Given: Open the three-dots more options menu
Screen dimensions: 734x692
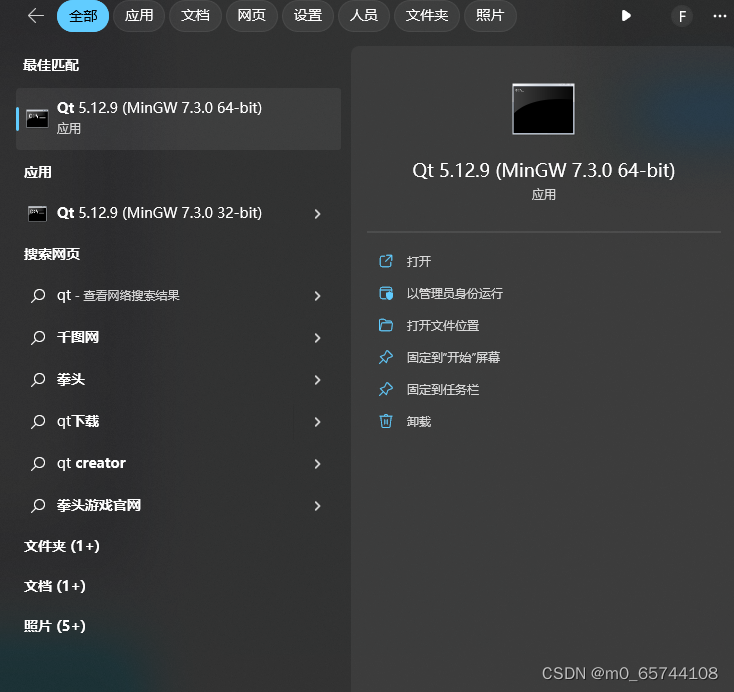Looking at the screenshot, I should 719,16.
